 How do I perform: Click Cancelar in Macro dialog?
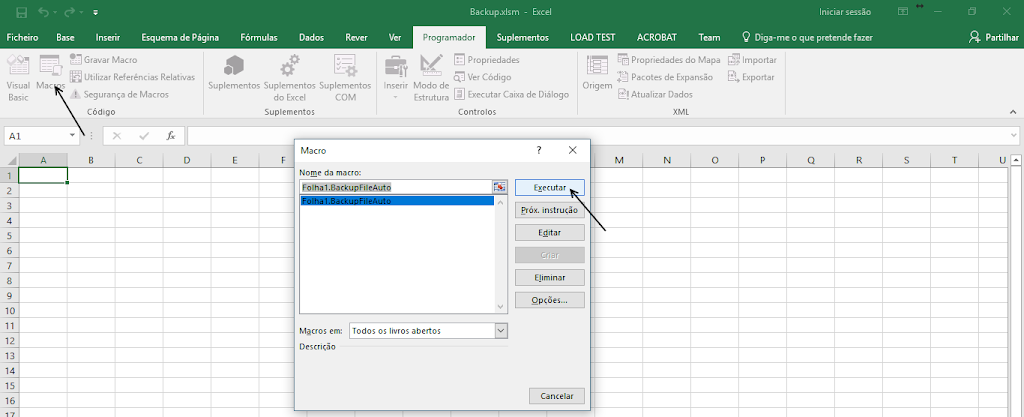[557, 396]
